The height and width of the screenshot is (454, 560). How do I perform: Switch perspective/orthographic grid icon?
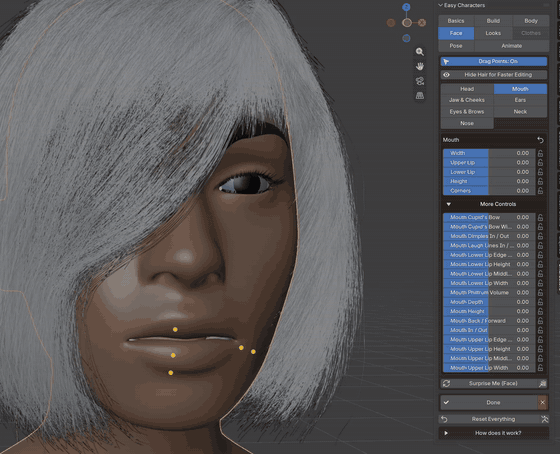coord(420,96)
